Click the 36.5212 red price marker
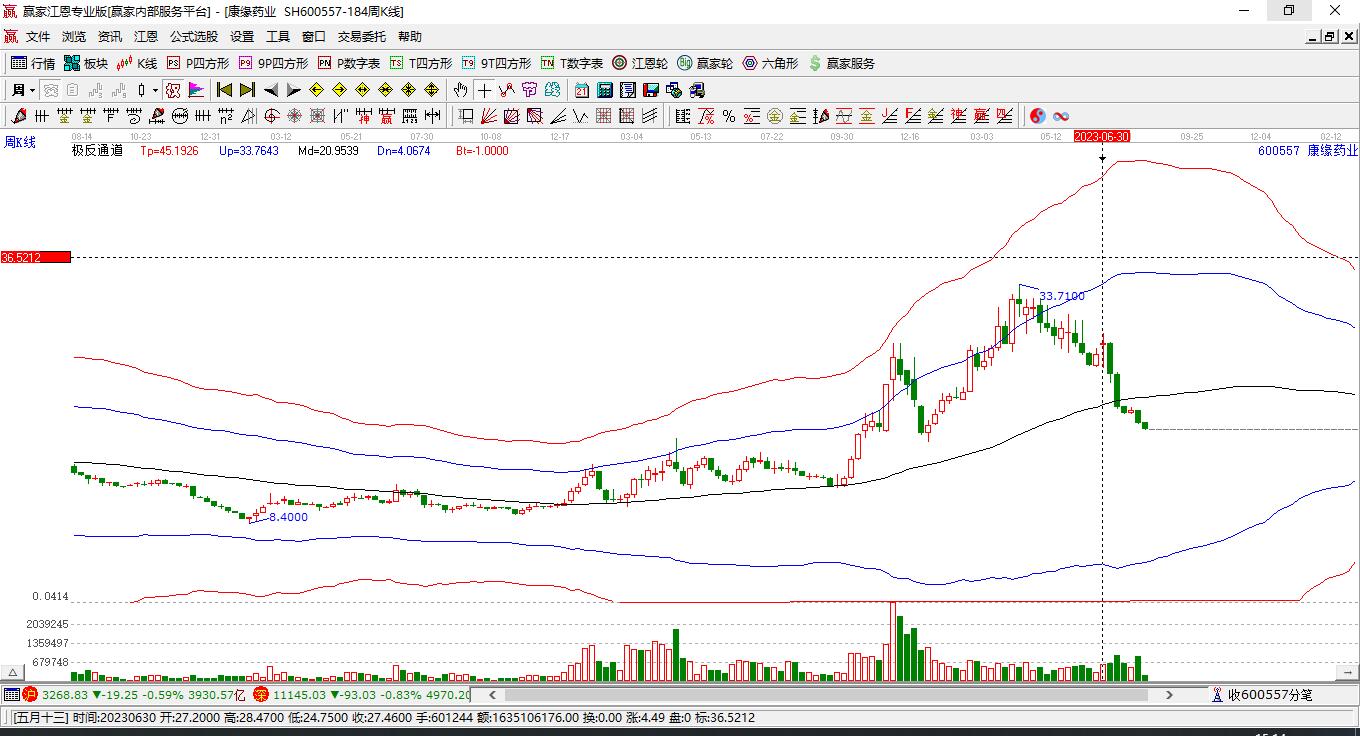This screenshot has width=1360, height=736. (x=36, y=257)
